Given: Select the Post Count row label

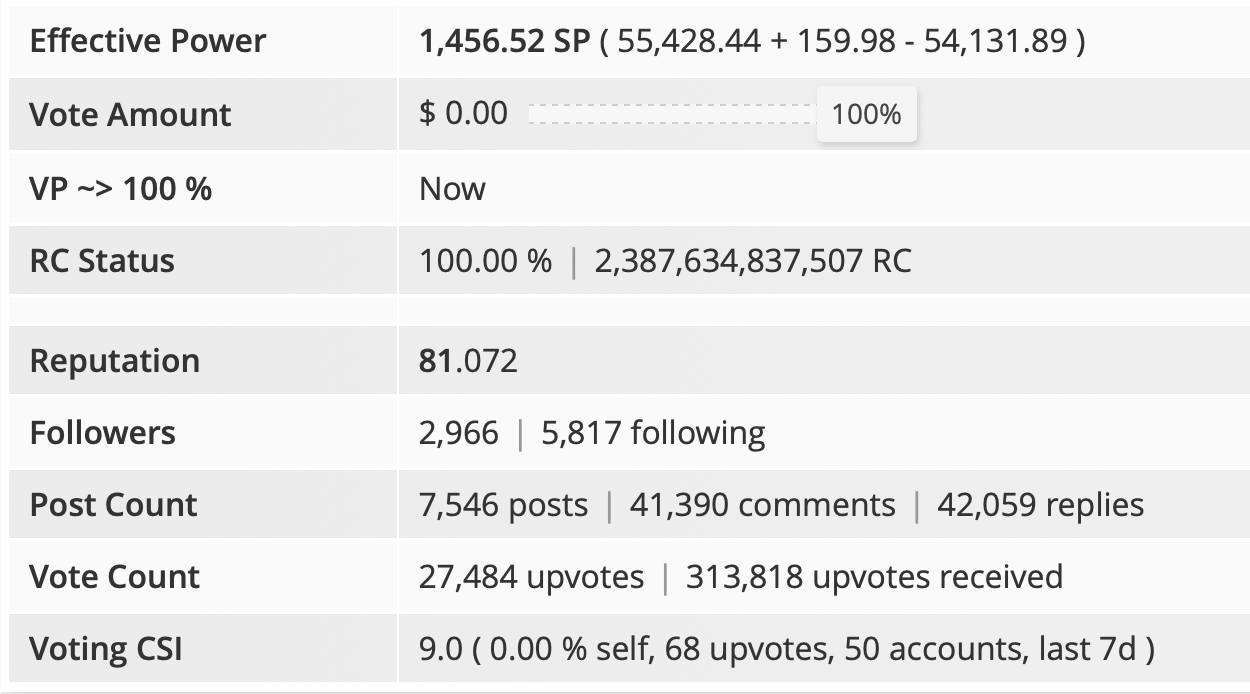Looking at the screenshot, I should pyautogui.click(x=113, y=504).
